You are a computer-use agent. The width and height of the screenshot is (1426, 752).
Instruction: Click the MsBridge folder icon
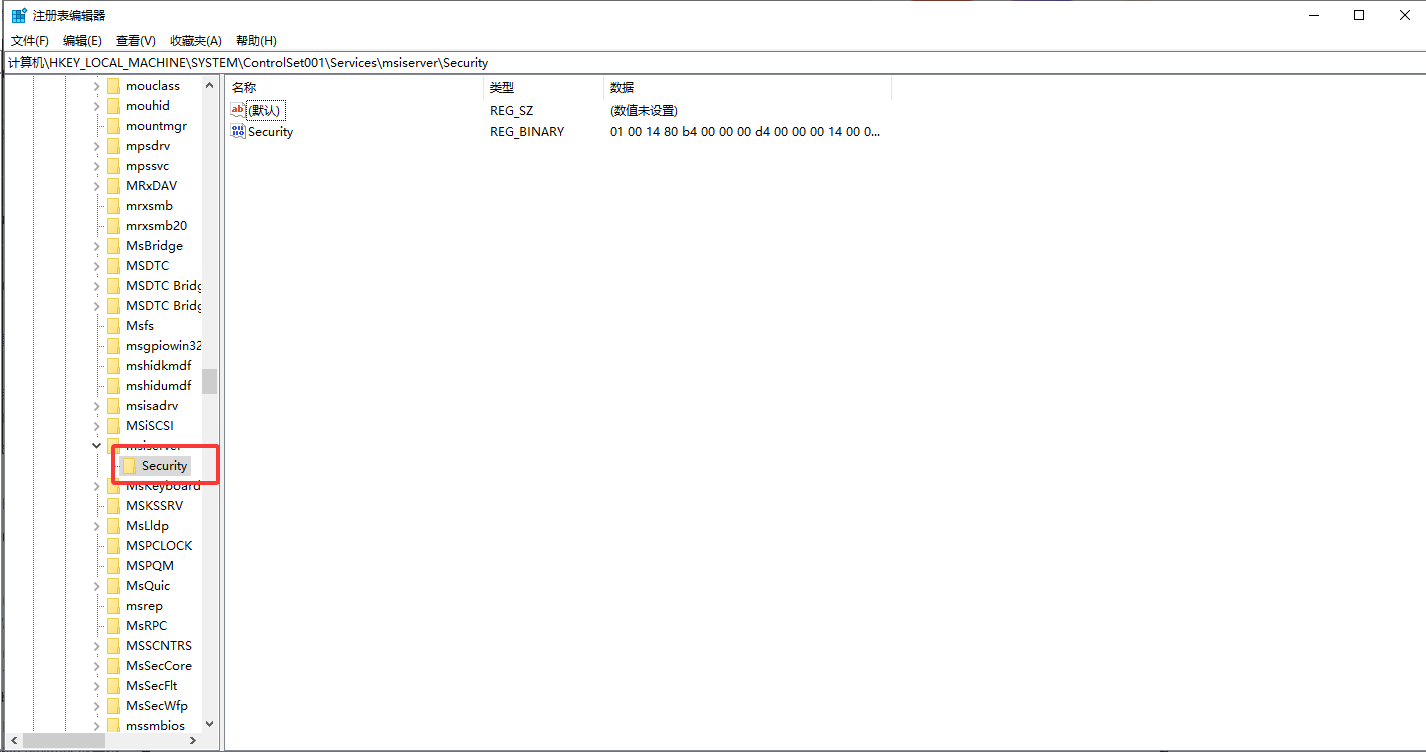113,246
